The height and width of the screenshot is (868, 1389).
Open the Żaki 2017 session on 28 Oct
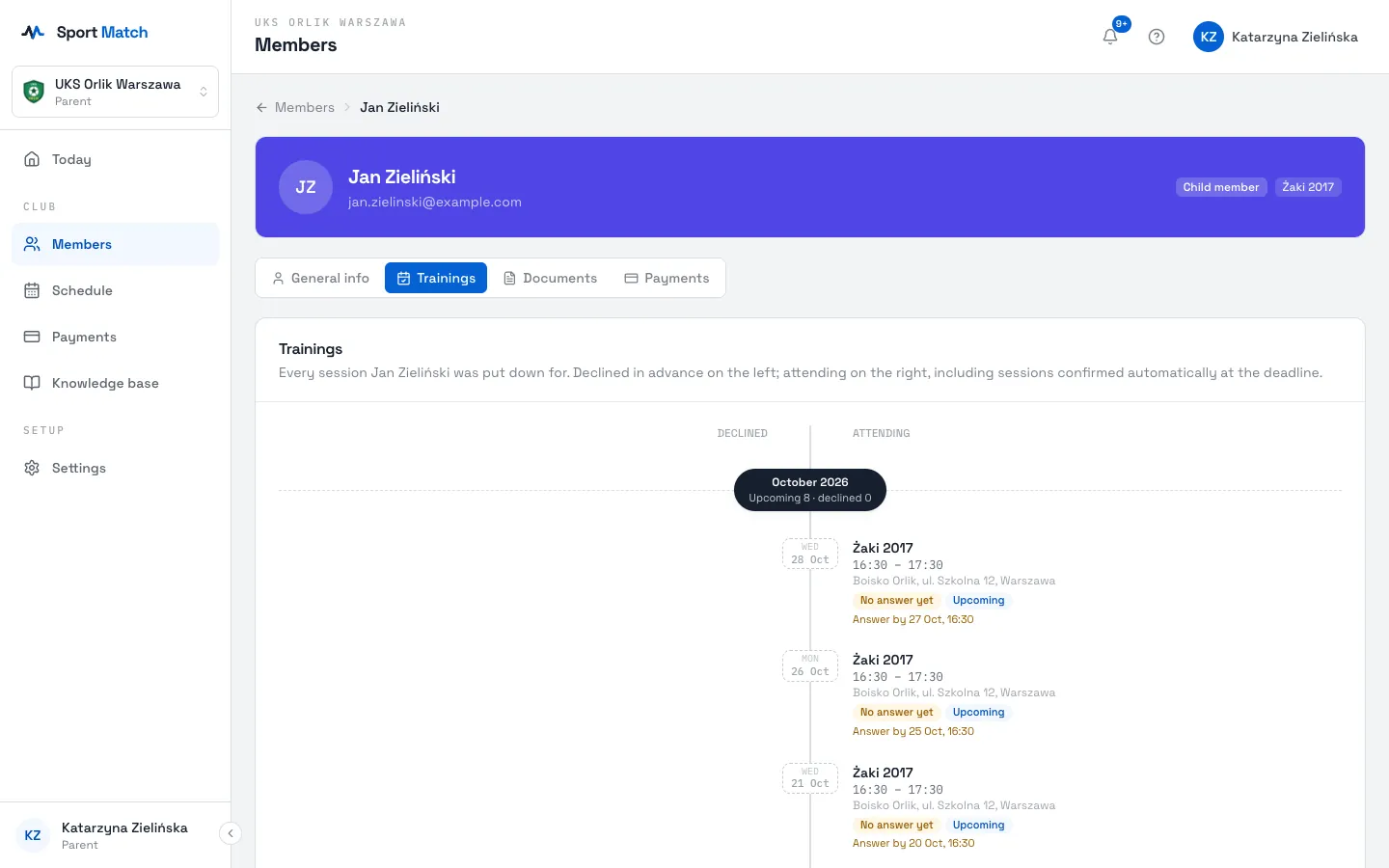point(883,548)
